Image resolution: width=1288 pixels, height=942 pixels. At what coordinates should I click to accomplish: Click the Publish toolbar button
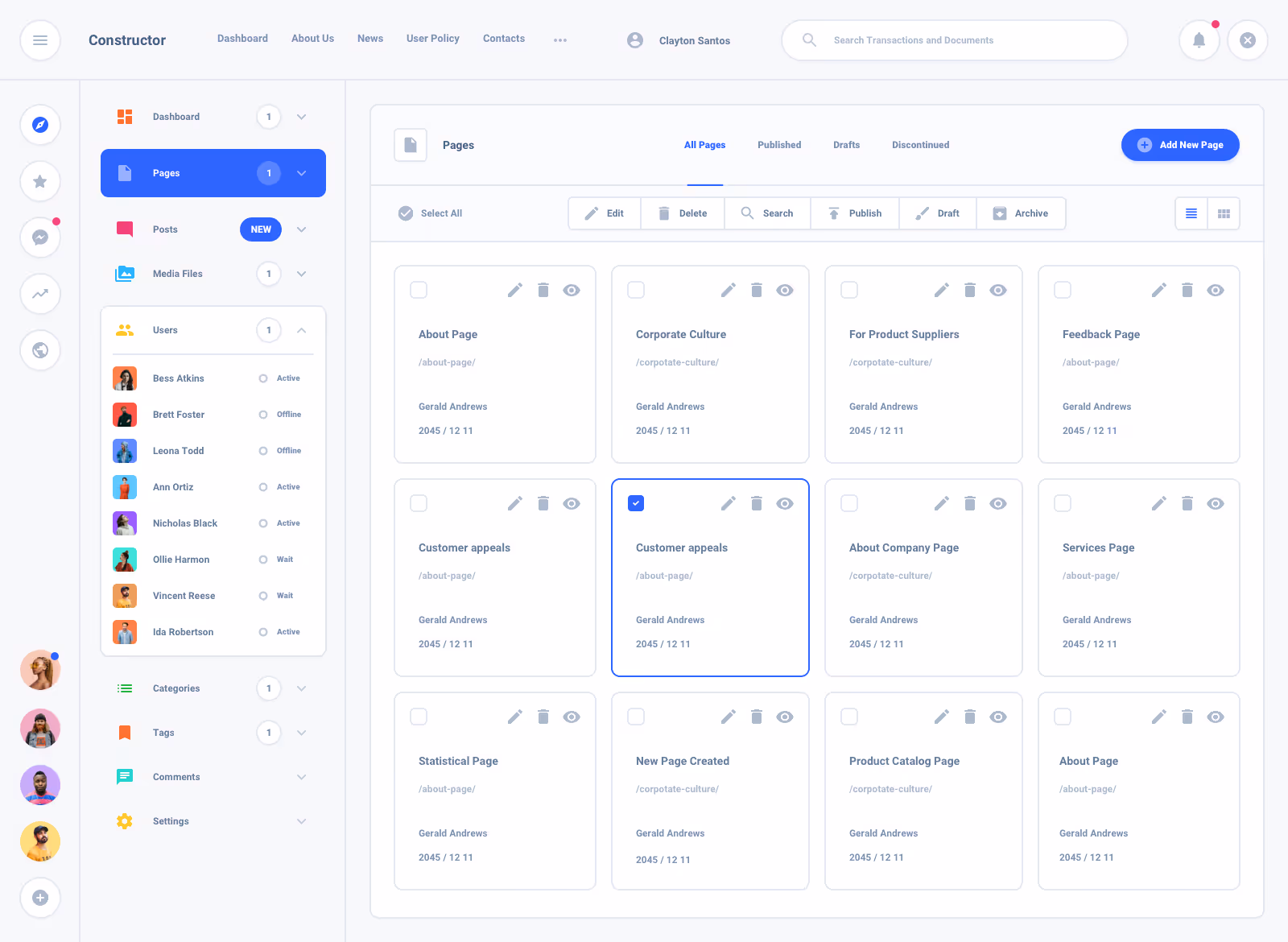click(855, 213)
